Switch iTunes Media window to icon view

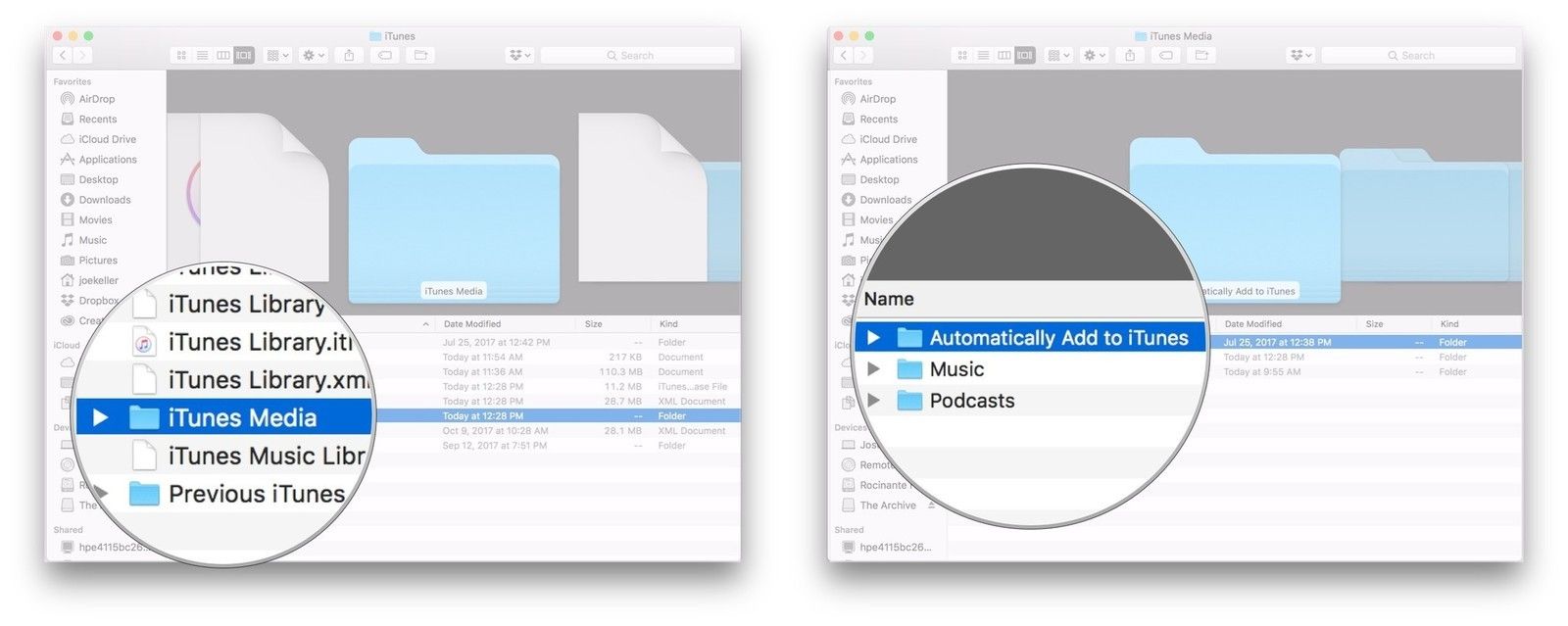pyautogui.click(x=962, y=56)
